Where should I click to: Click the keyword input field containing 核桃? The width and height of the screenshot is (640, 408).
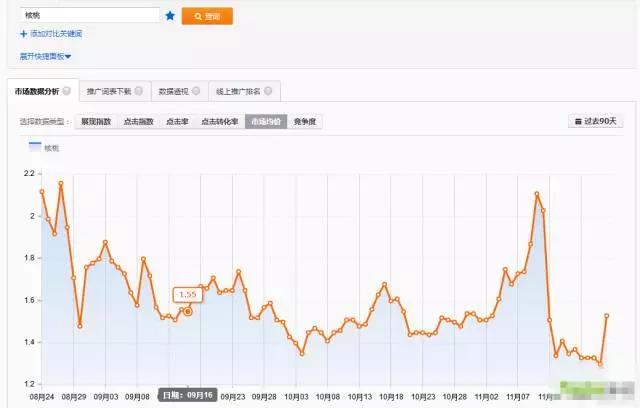pos(88,16)
